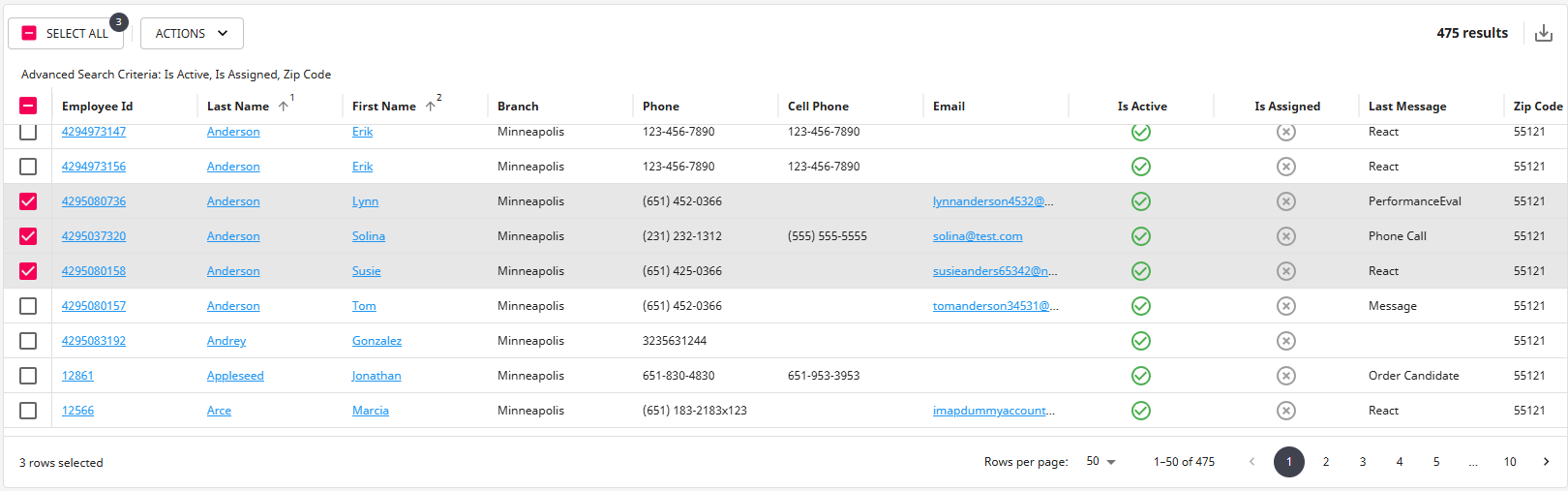Viewport: 1568px width, 491px height.
Task: Click the ellipsis to show more pages
Action: (x=1472, y=462)
